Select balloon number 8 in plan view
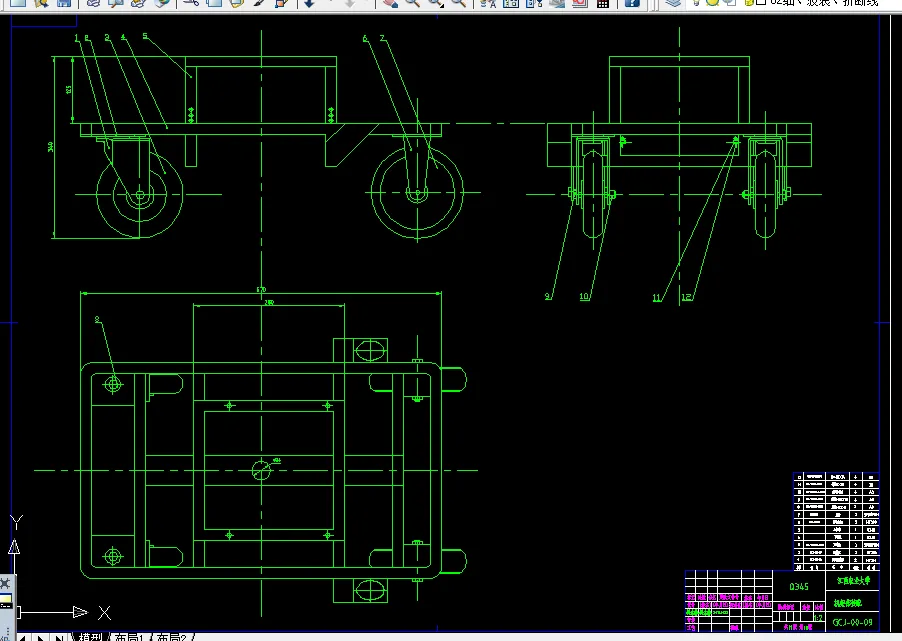 [x=97, y=319]
